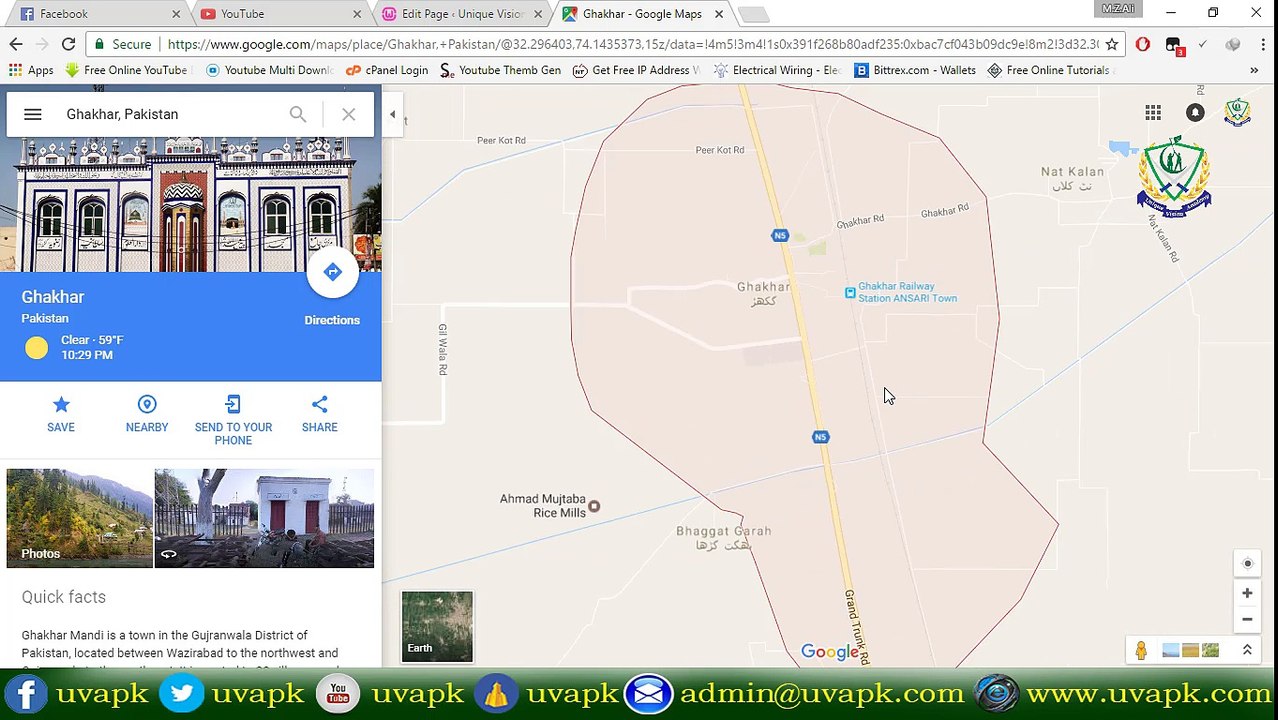Bookmark this page with the star

[1111, 44]
